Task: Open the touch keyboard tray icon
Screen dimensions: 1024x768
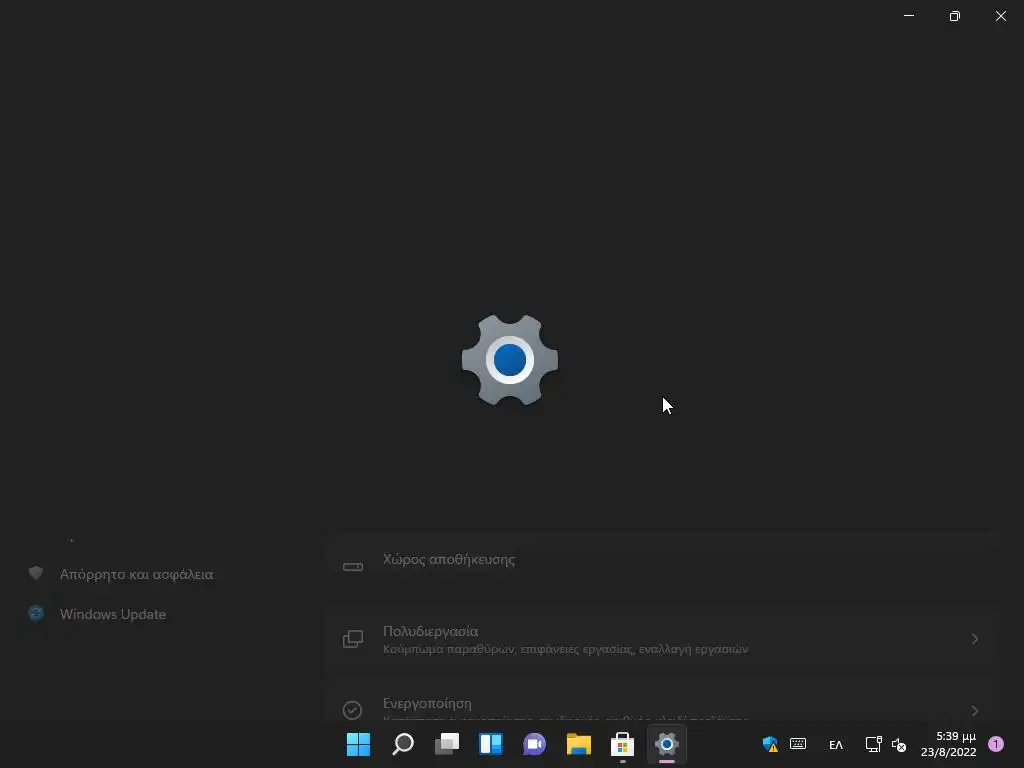Action: pyautogui.click(x=798, y=744)
